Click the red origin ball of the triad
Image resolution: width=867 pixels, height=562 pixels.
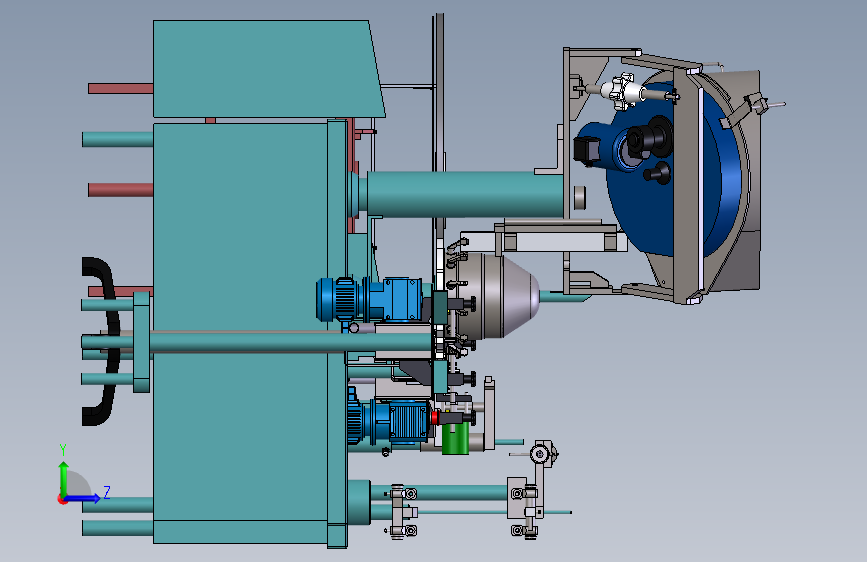(62, 499)
